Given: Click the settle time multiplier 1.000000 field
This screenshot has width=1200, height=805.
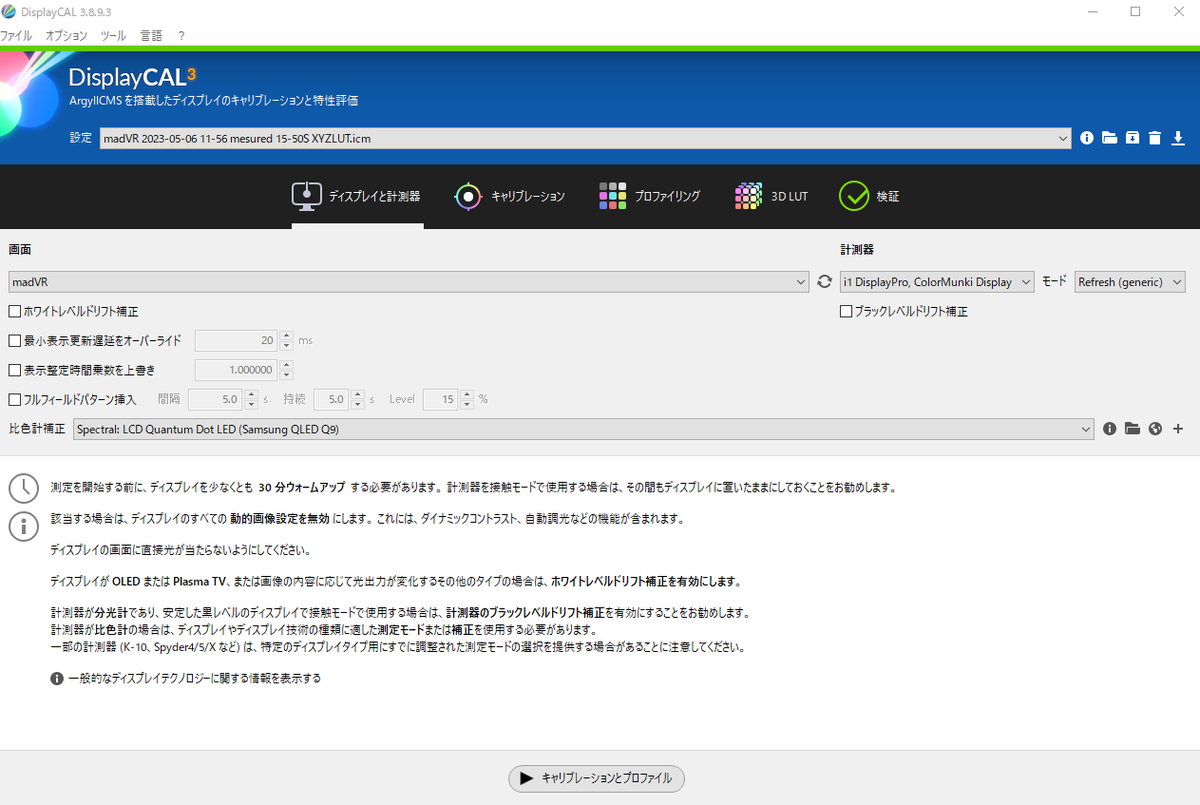Looking at the screenshot, I should 237,370.
